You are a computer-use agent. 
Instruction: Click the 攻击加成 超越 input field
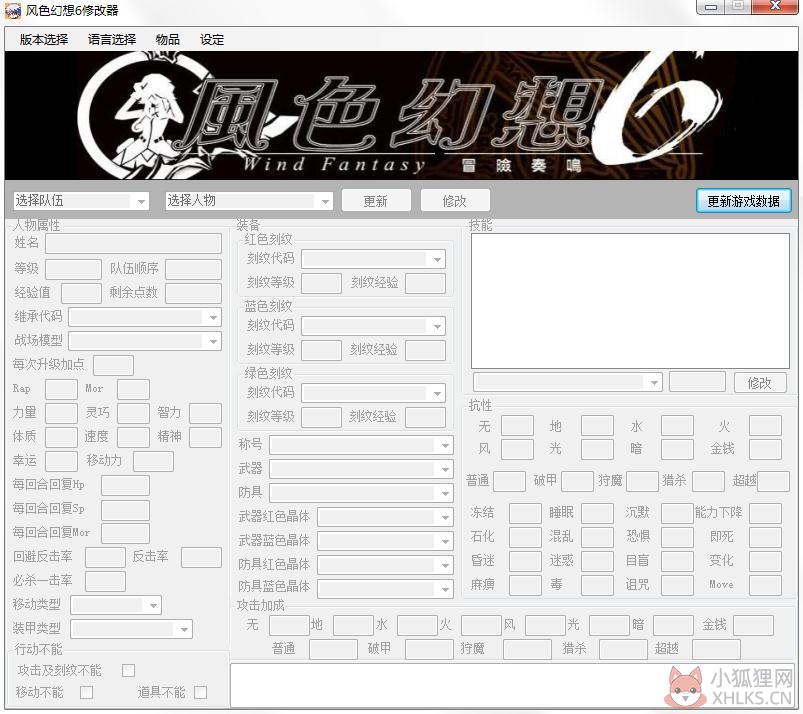point(716,649)
